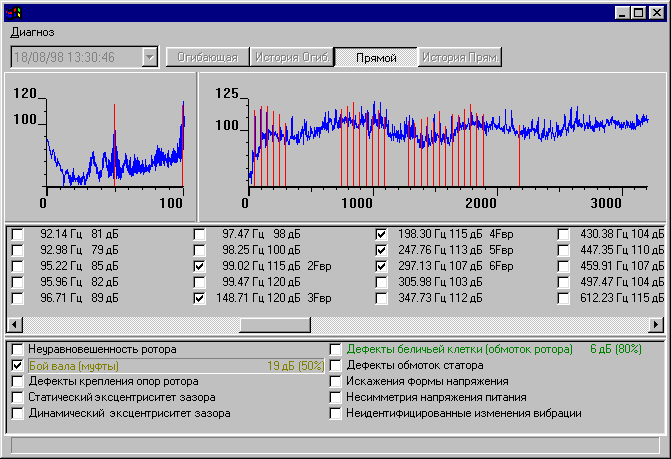
Task: Uncheck the Бой вала (муфты) checkbox
Action: (18, 366)
